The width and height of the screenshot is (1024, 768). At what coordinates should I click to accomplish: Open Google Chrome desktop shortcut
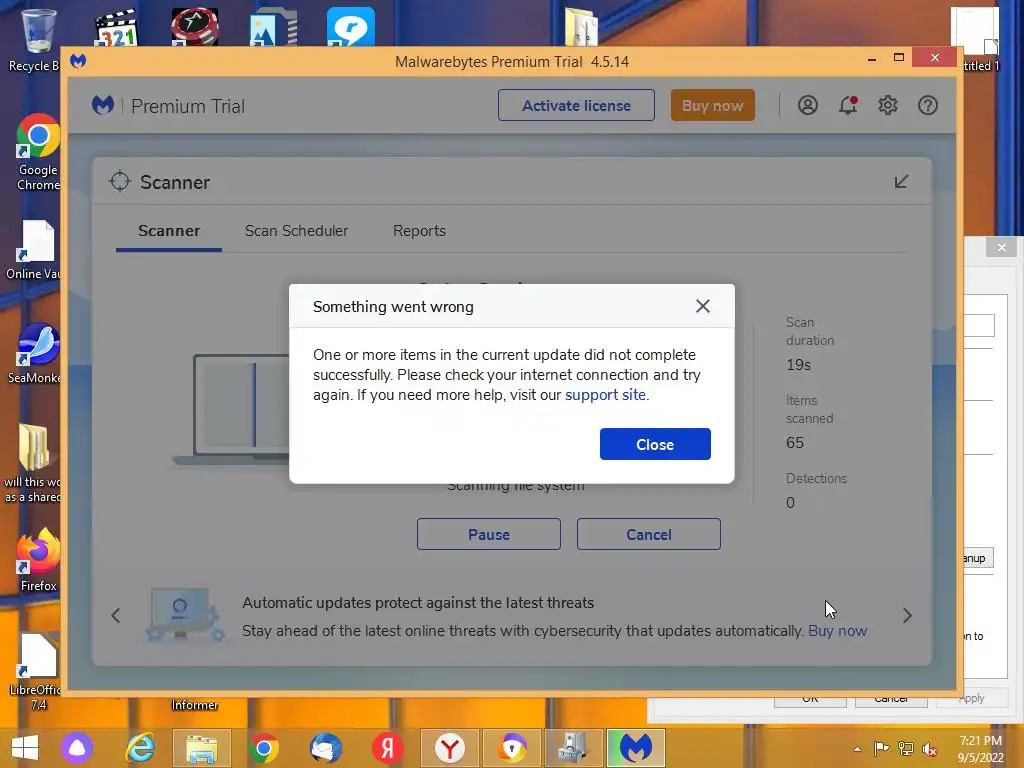point(38,153)
